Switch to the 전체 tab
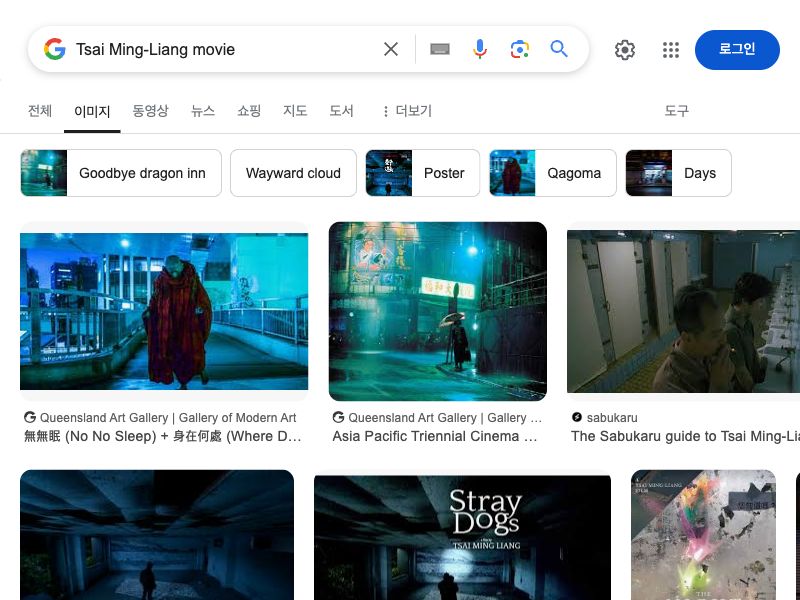 (40, 111)
